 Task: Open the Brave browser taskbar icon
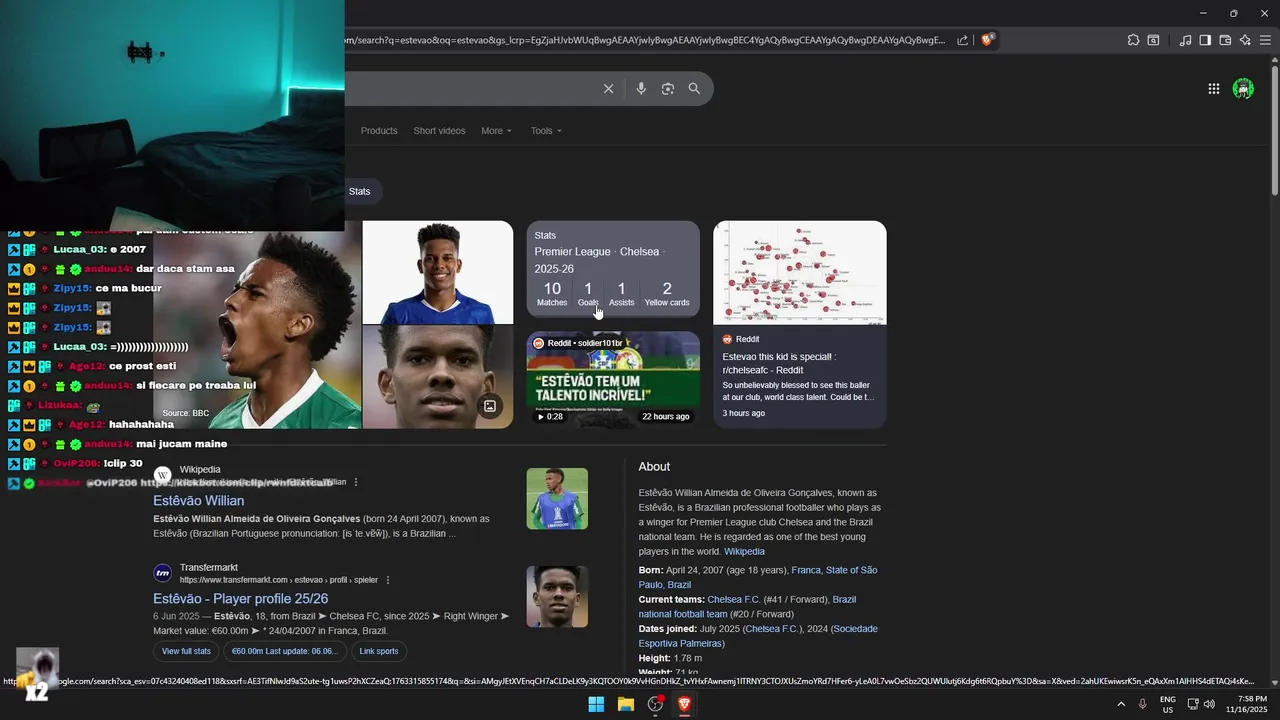(x=685, y=704)
